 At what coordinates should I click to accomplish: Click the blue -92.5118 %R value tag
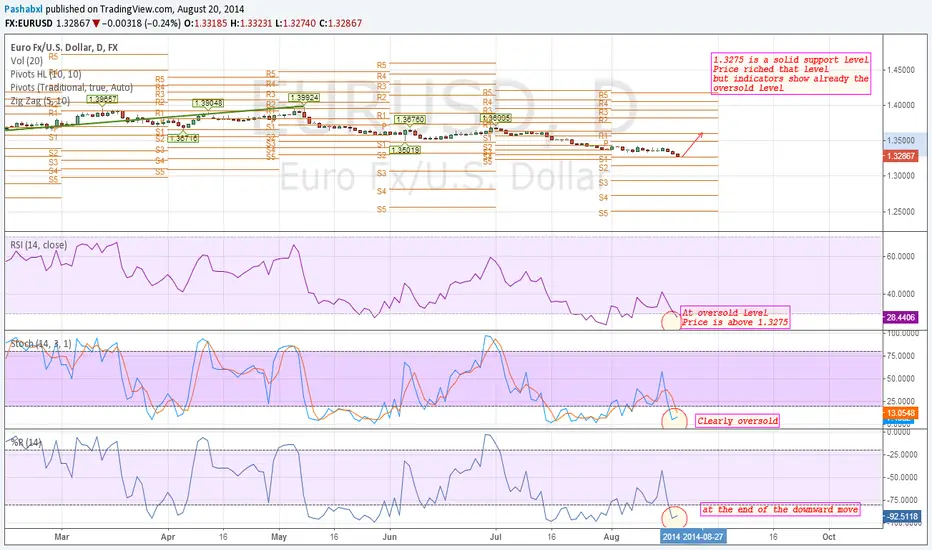[902, 517]
